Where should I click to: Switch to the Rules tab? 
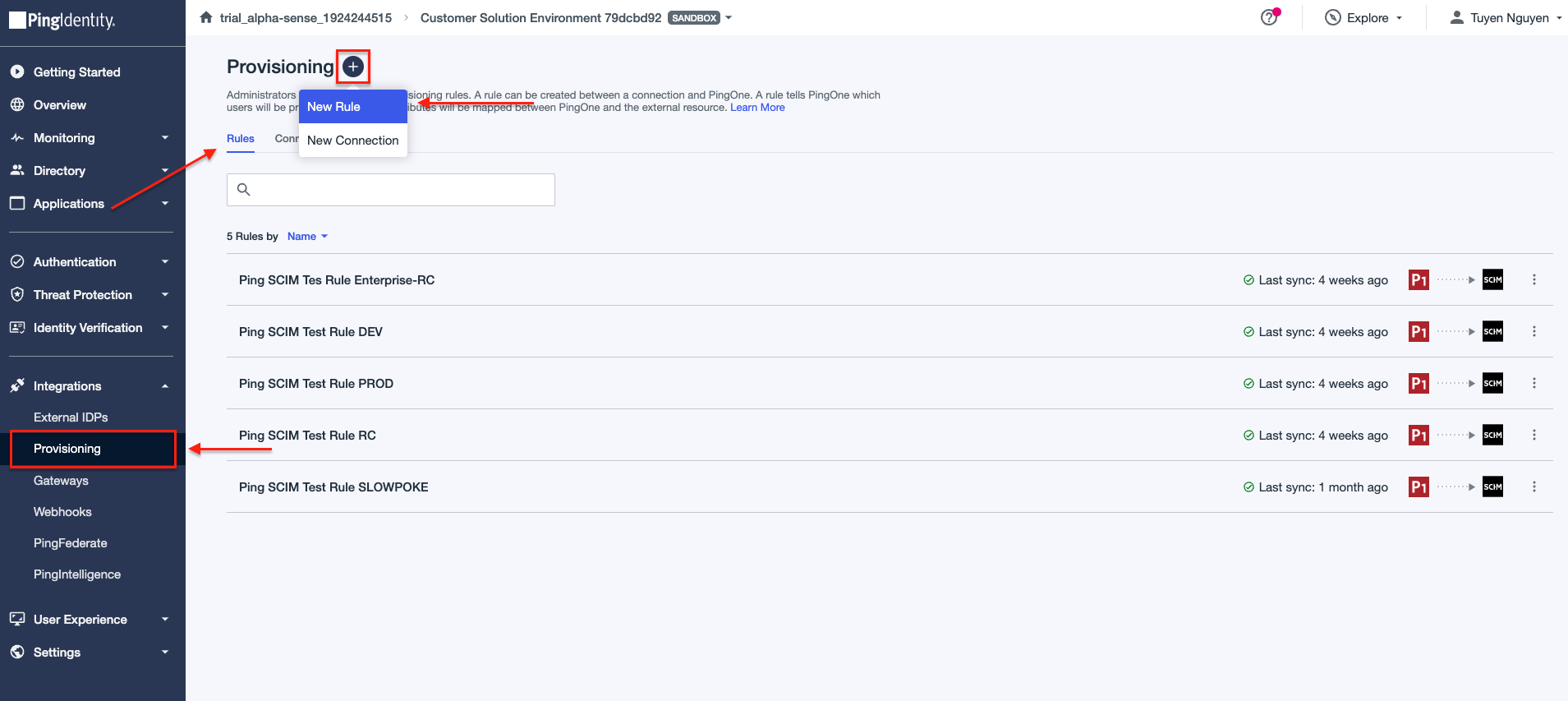(x=241, y=139)
